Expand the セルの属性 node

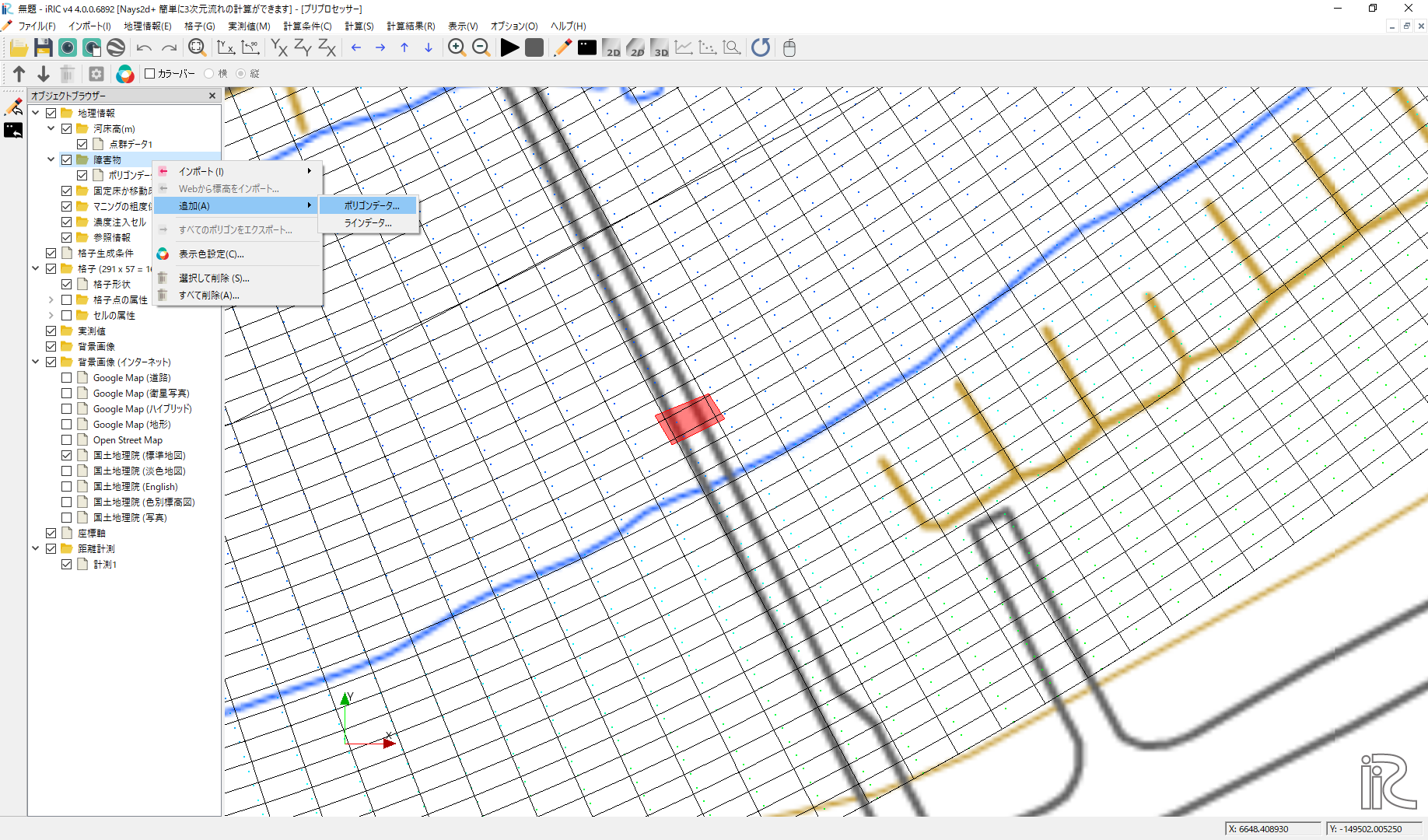(51, 315)
